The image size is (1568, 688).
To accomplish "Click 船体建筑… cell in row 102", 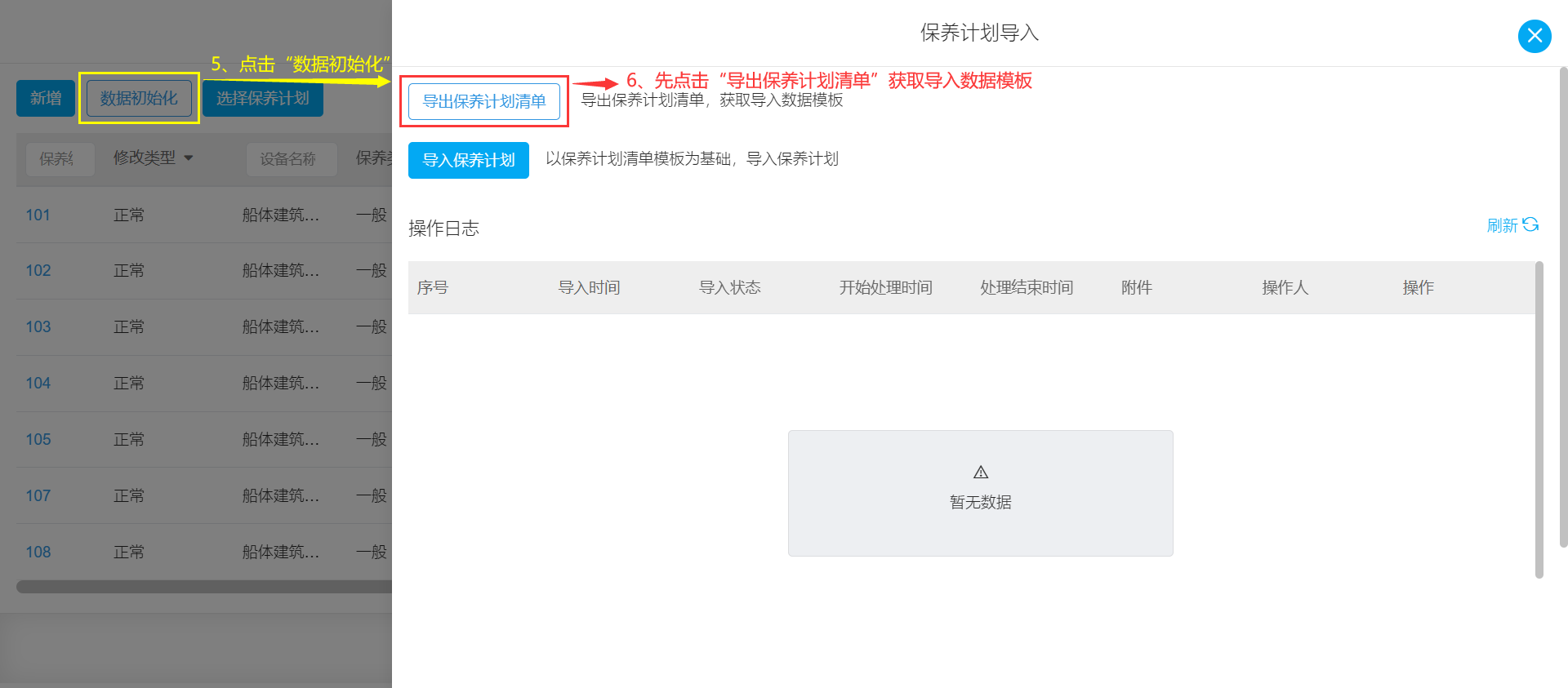I will coord(281,270).
